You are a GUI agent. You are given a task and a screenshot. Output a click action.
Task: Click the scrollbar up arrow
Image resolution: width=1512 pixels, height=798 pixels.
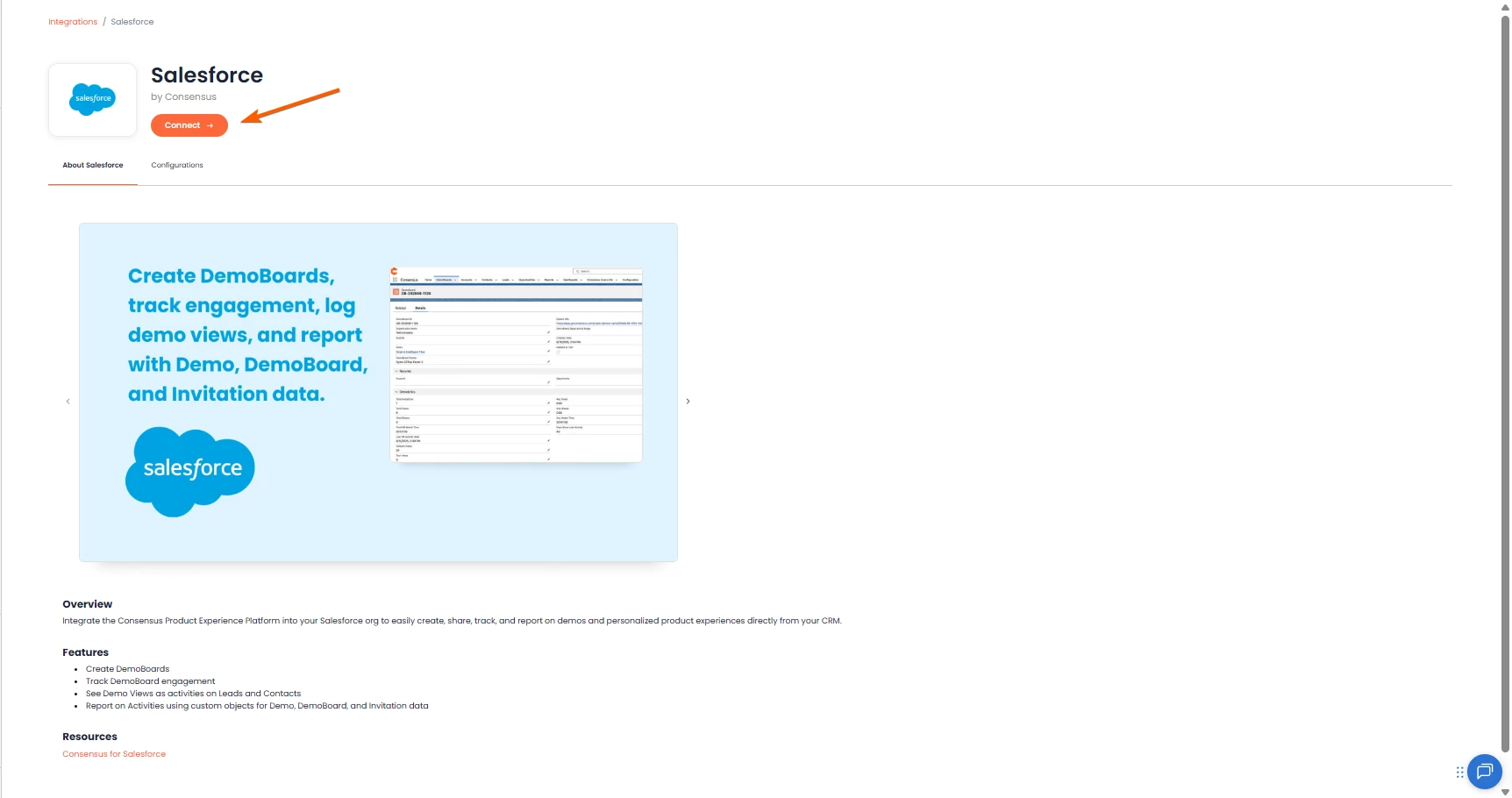(x=1505, y=8)
